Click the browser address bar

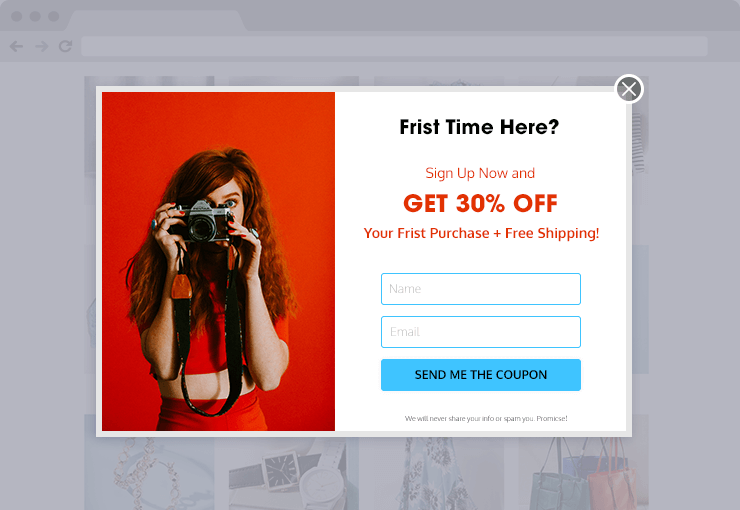[394, 46]
